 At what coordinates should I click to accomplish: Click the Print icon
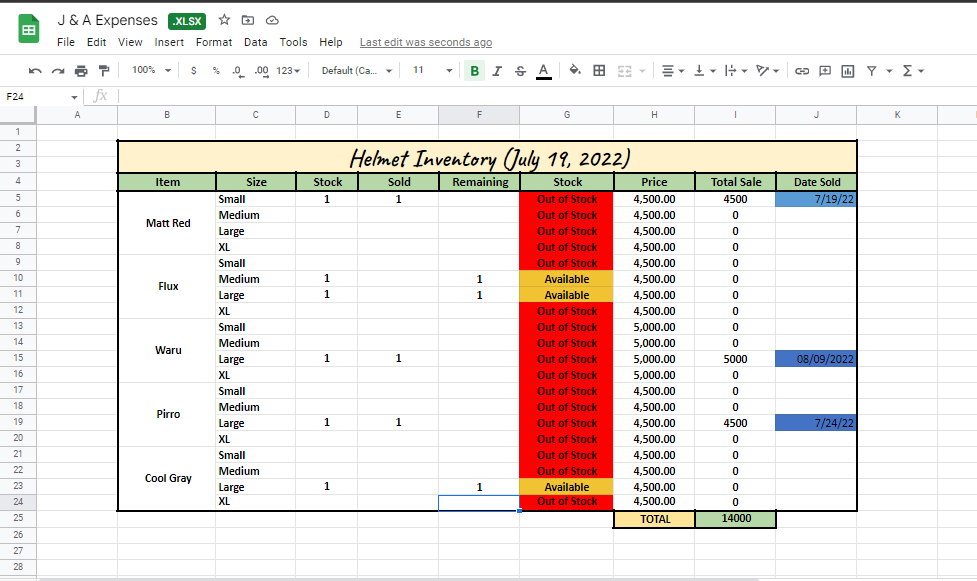[81, 71]
